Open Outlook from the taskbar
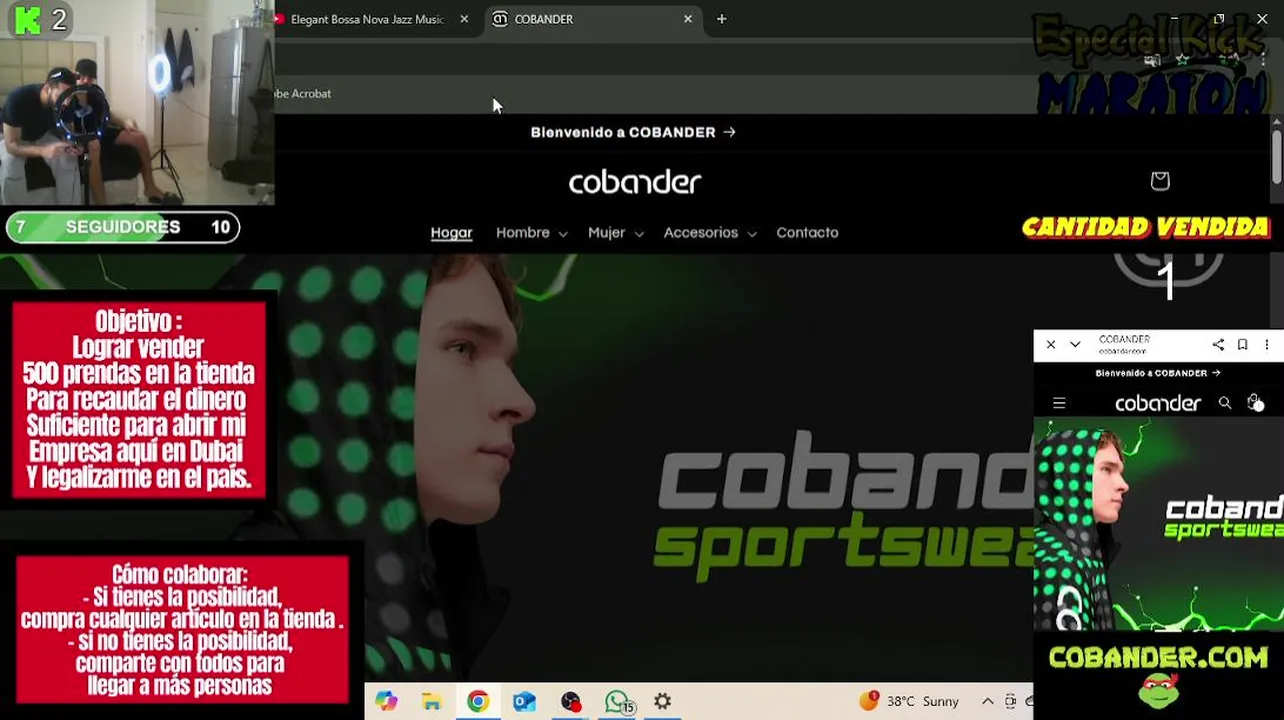The image size is (1284, 720). pyautogui.click(x=524, y=702)
